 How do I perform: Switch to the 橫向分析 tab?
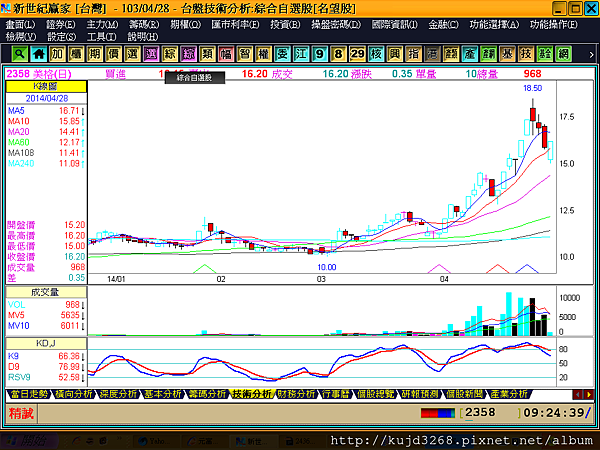pos(73,394)
